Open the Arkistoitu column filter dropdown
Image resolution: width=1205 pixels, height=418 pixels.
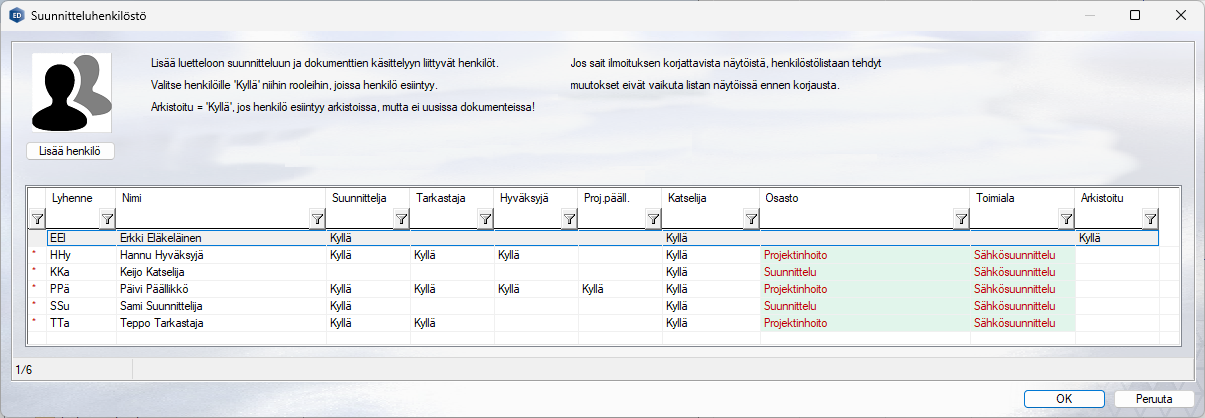(1149, 218)
